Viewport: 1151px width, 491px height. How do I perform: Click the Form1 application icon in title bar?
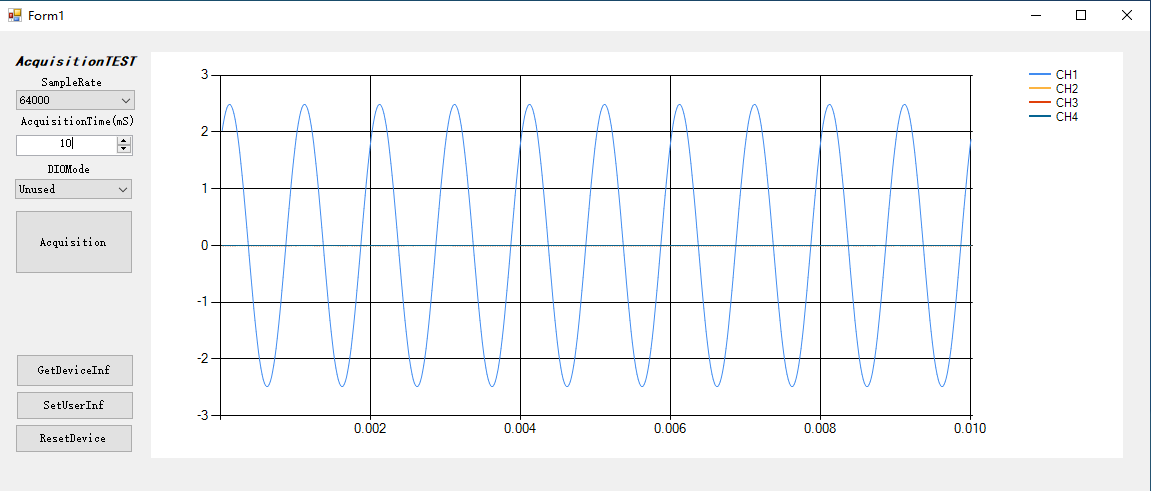coord(15,15)
